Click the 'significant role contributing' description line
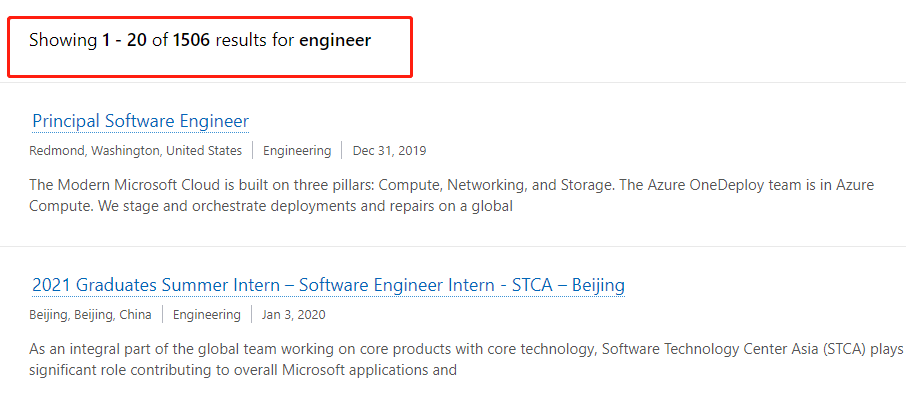906x401 pixels. coord(243,370)
